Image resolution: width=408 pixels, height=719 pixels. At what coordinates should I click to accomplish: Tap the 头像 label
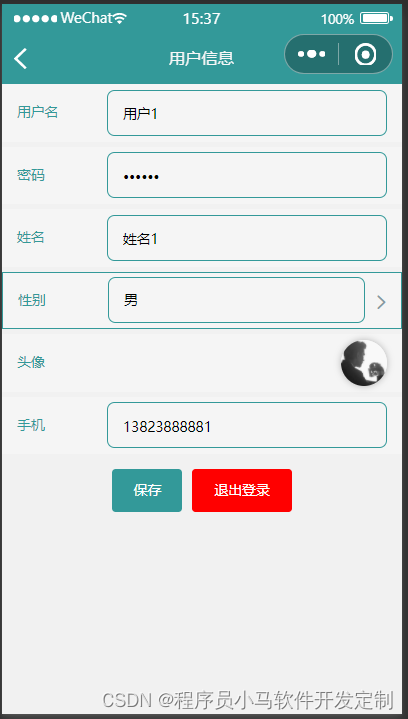[31, 362]
